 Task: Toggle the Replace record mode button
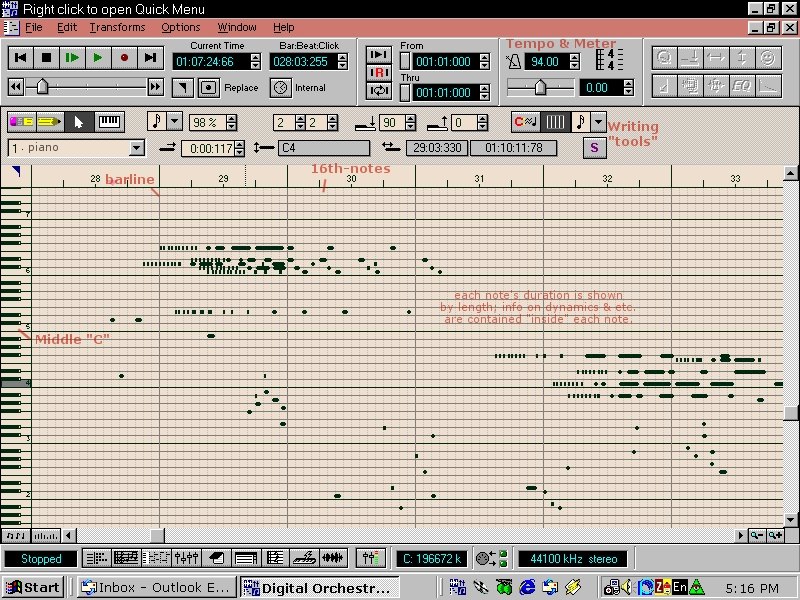tap(208, 88)
